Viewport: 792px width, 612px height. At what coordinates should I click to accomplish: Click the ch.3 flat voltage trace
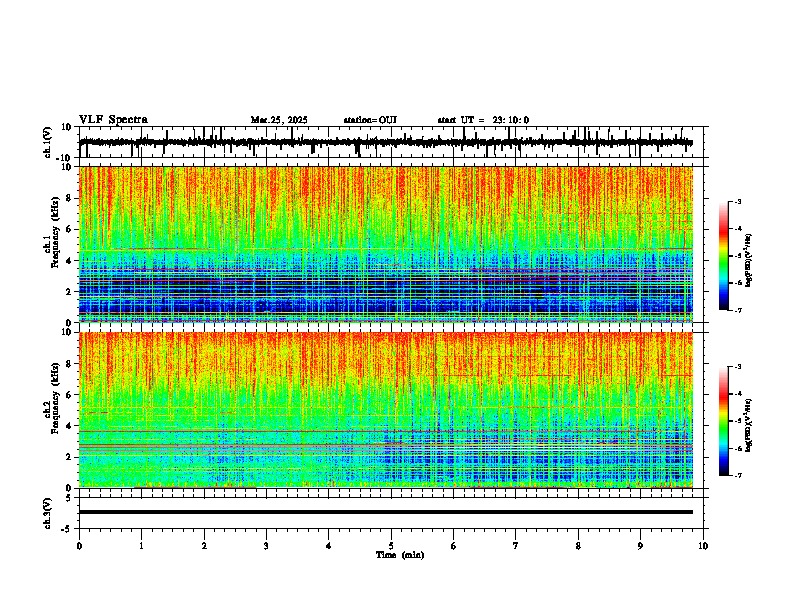(x=386, y=512)
